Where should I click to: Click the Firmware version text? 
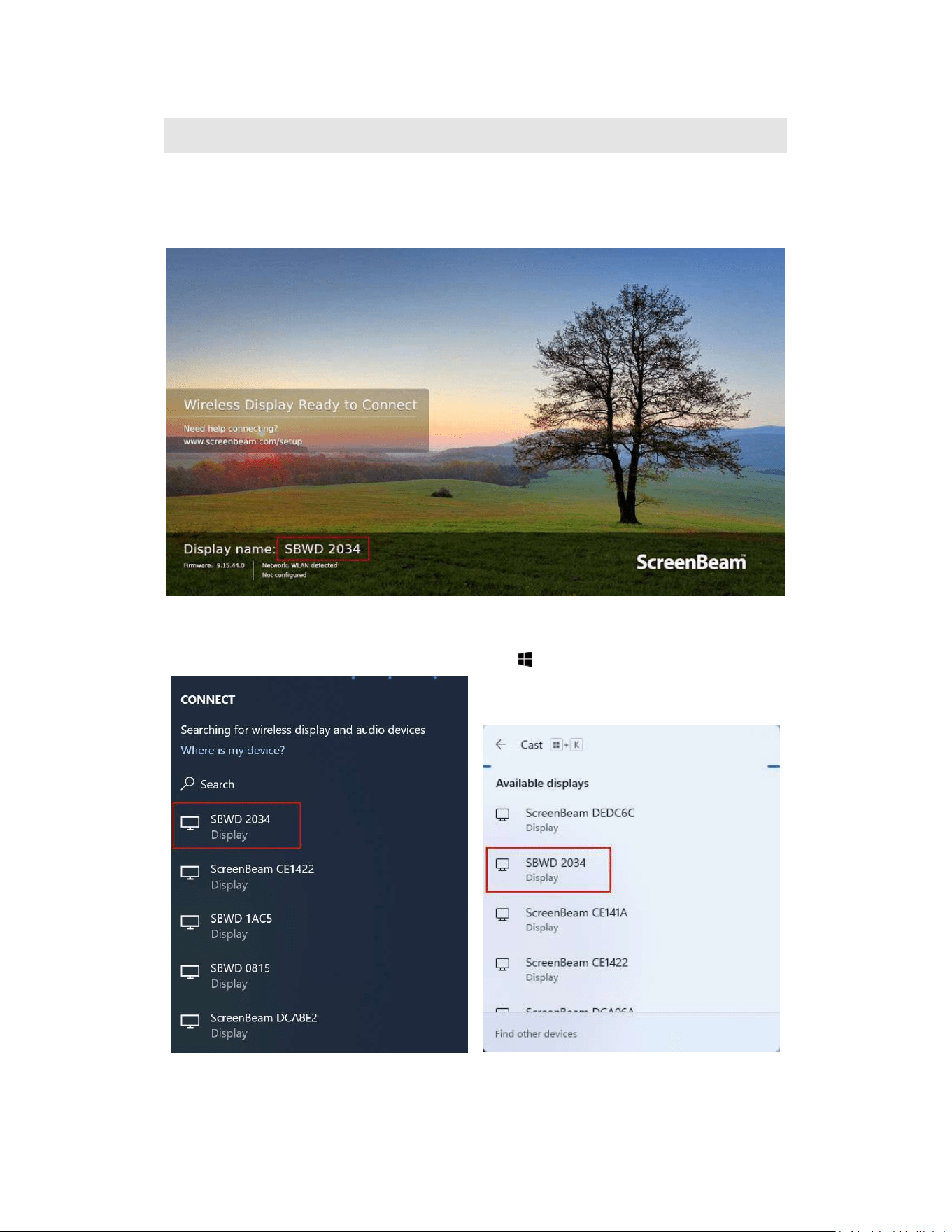tap(214, 565)
